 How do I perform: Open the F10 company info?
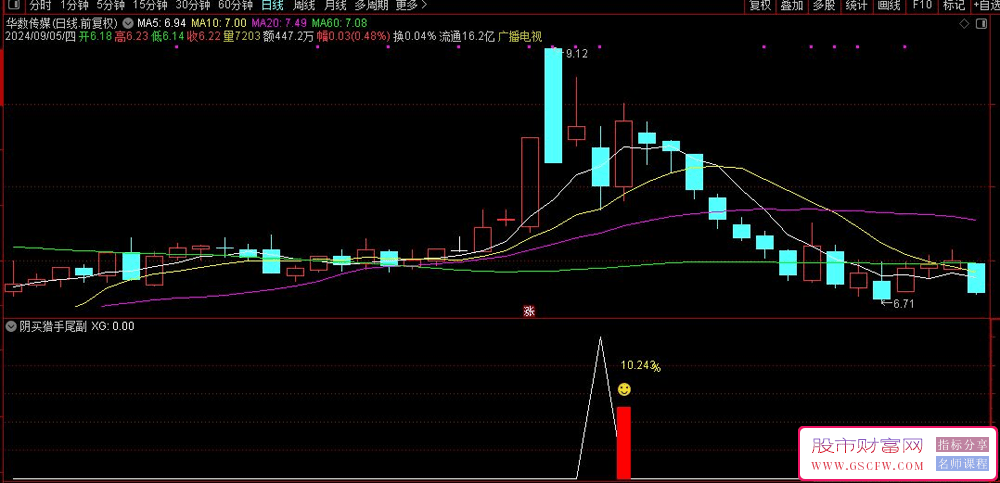point(922,6)
